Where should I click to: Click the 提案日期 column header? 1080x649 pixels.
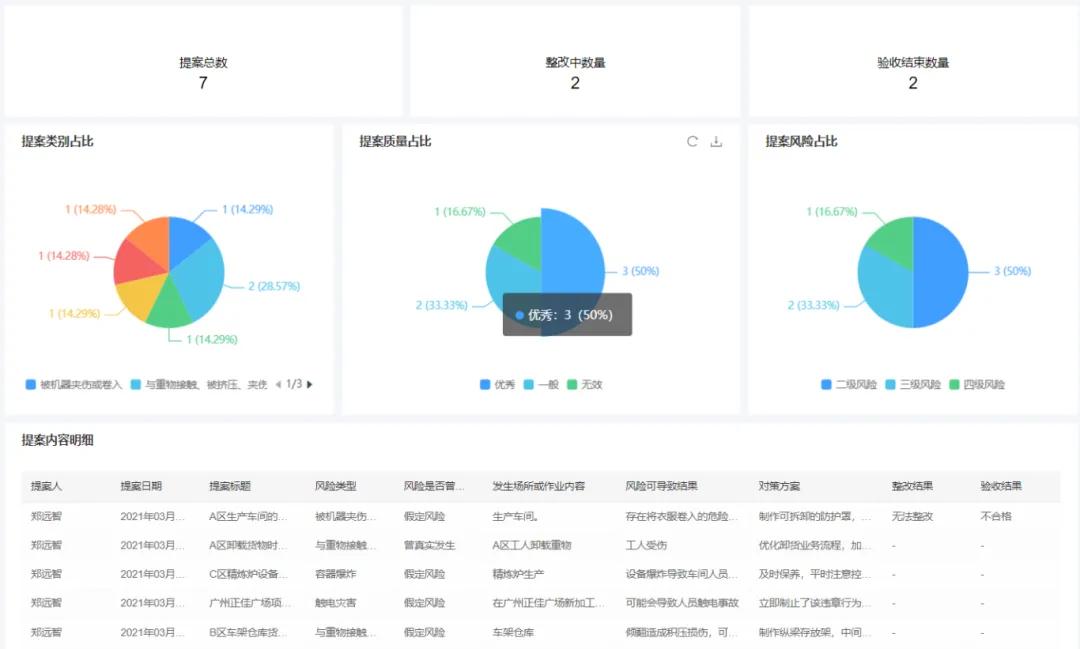click(x=141, y=486)
